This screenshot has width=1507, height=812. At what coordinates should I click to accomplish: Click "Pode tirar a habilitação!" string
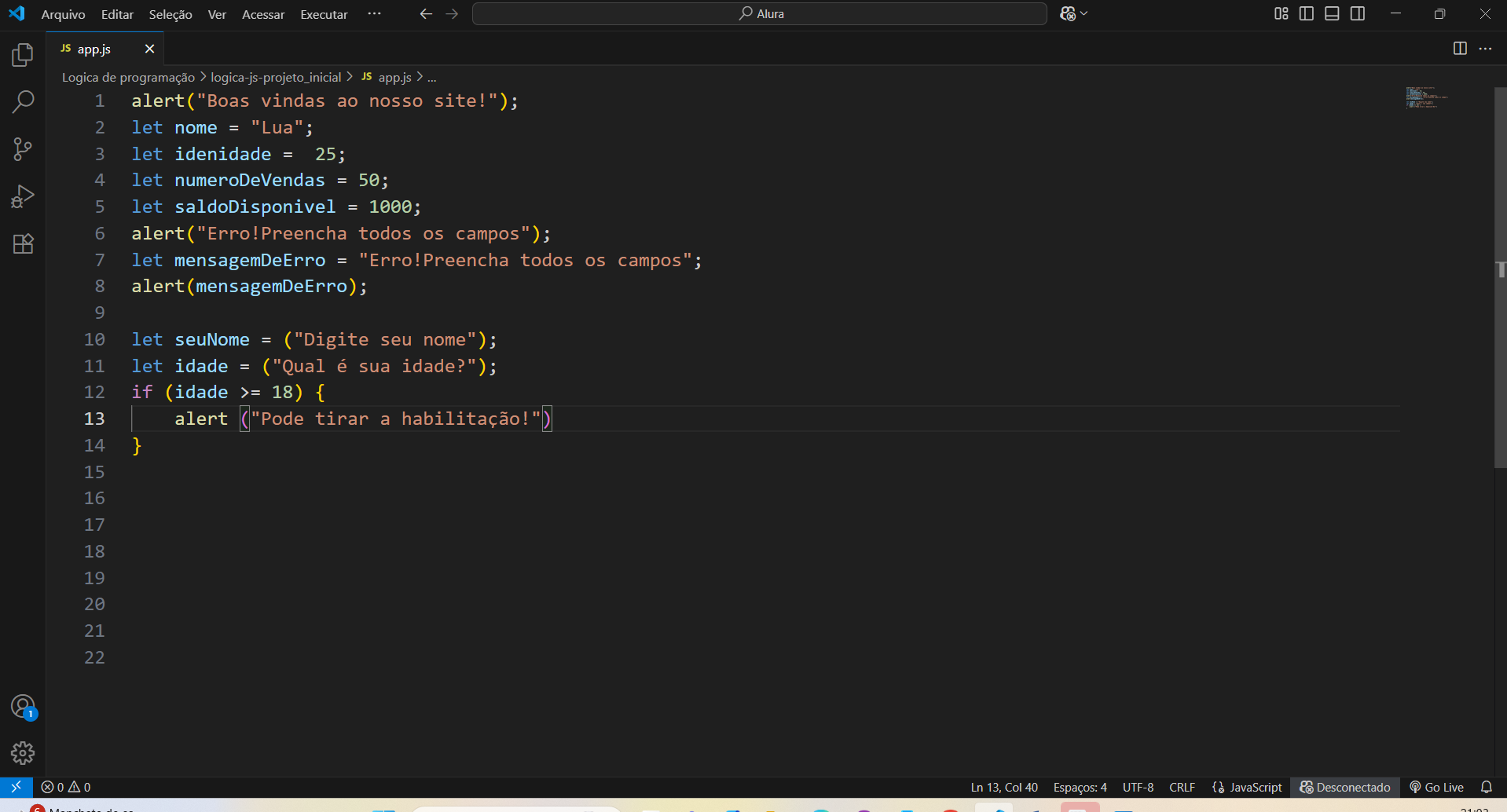395,419
